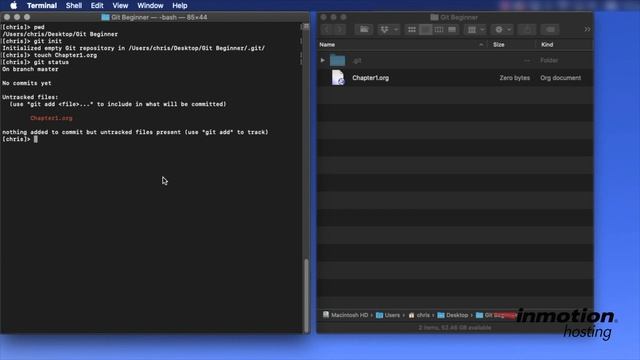Click Macintosh HD in the path bar
Screen dimensions: 640x360
click(345, 315)
